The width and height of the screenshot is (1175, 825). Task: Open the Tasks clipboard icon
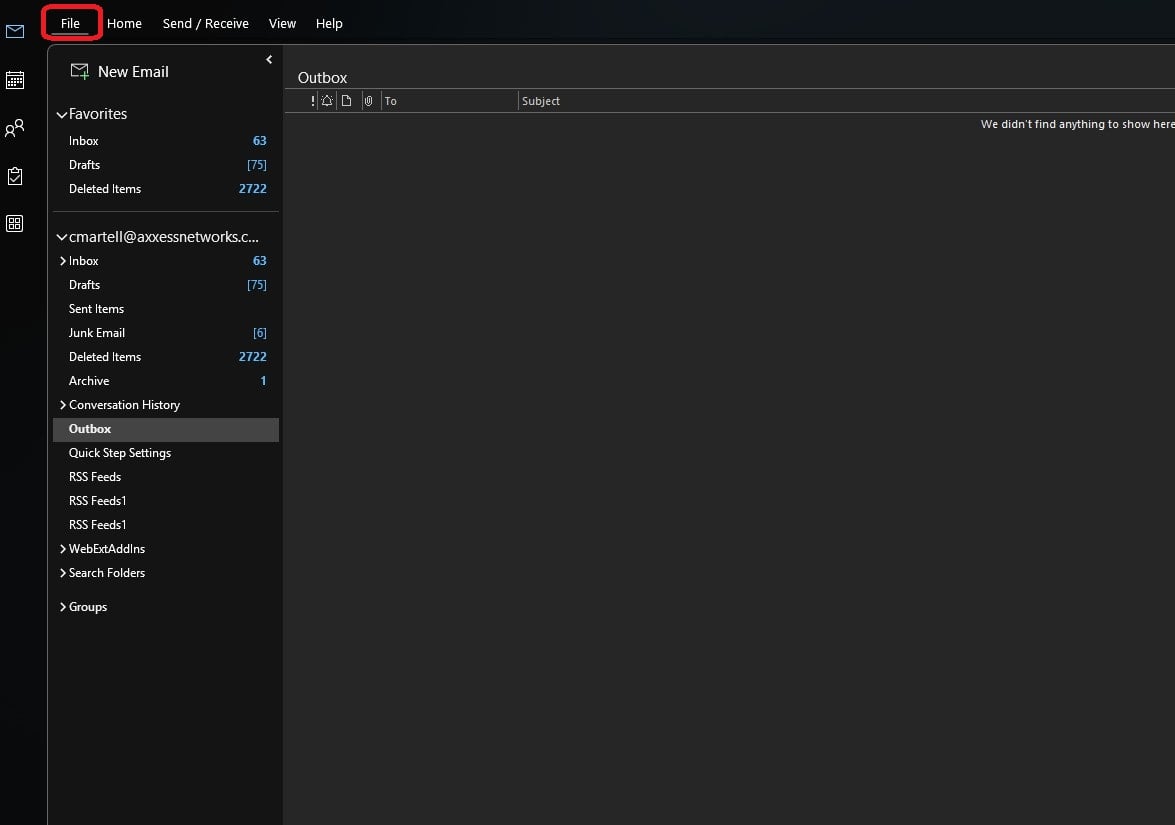[15, 176]
